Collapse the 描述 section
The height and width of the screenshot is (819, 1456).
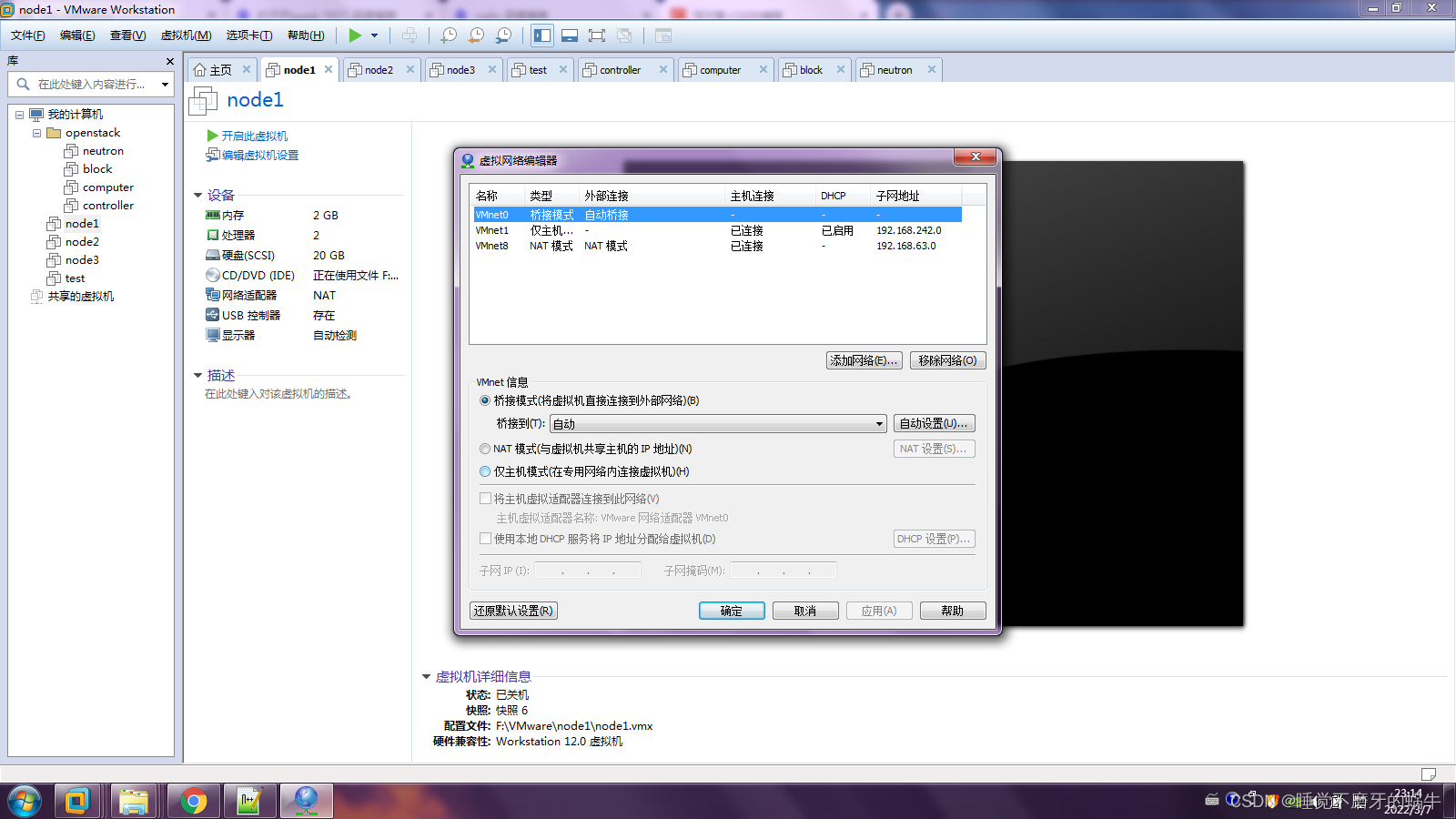(197, 375)
